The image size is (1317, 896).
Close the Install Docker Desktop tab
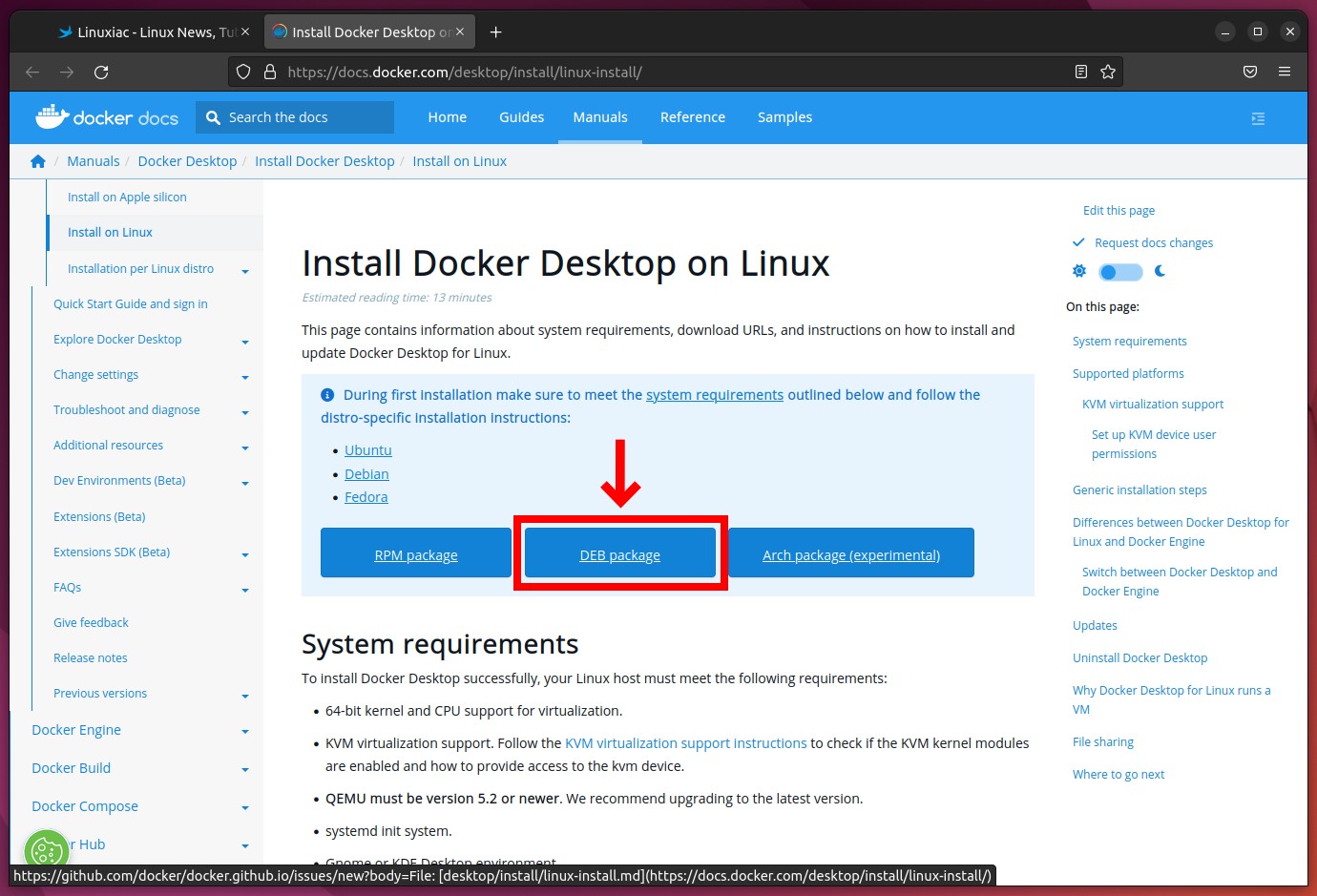click(460, 31)
